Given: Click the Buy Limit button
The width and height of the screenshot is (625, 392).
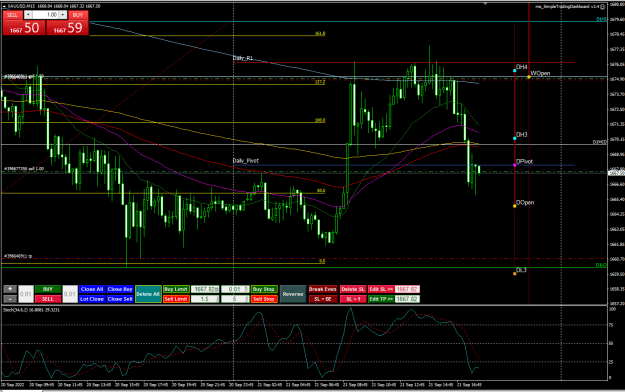Looking at the screenshot, I should tap(176, 289).
